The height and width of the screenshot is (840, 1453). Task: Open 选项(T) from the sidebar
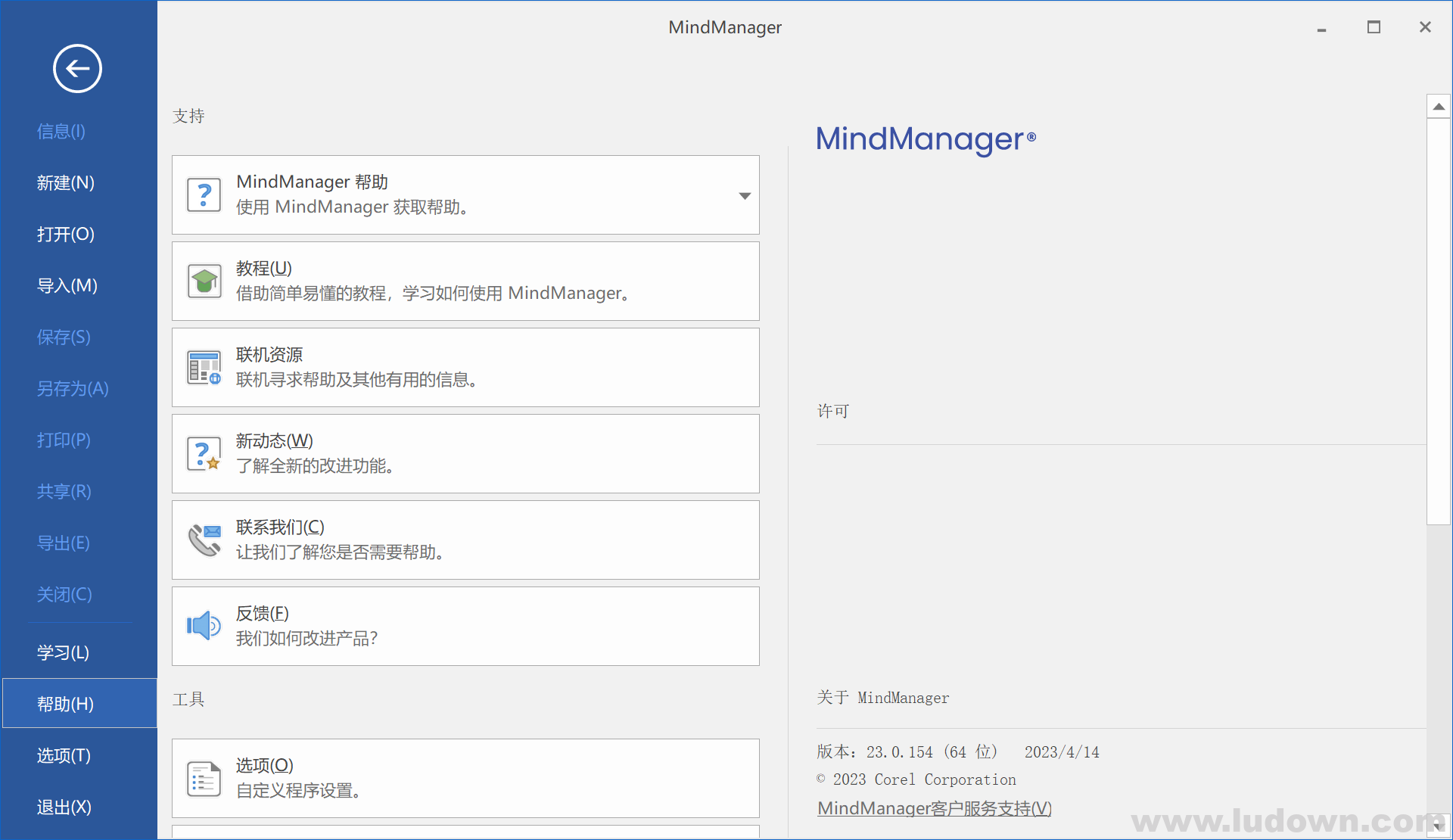click(64, 755)
